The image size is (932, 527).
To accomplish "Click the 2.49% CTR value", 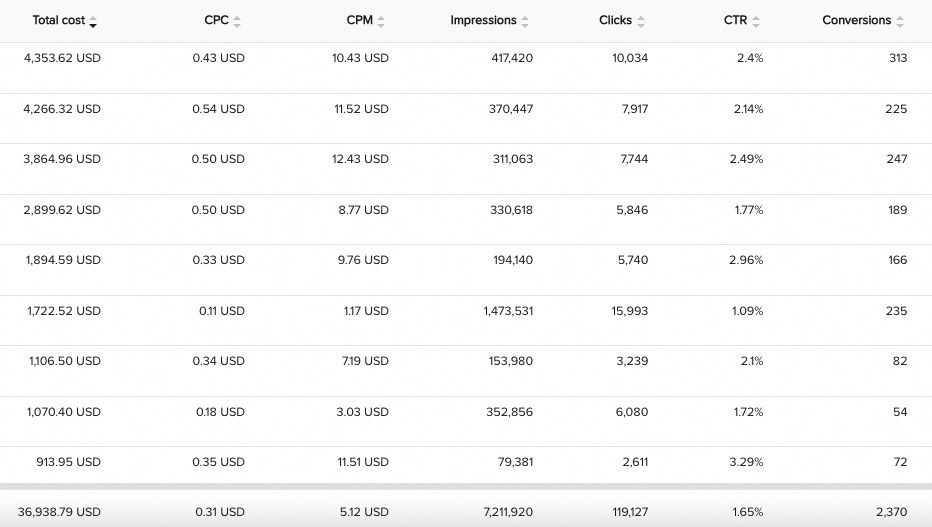I will (747, 159).
